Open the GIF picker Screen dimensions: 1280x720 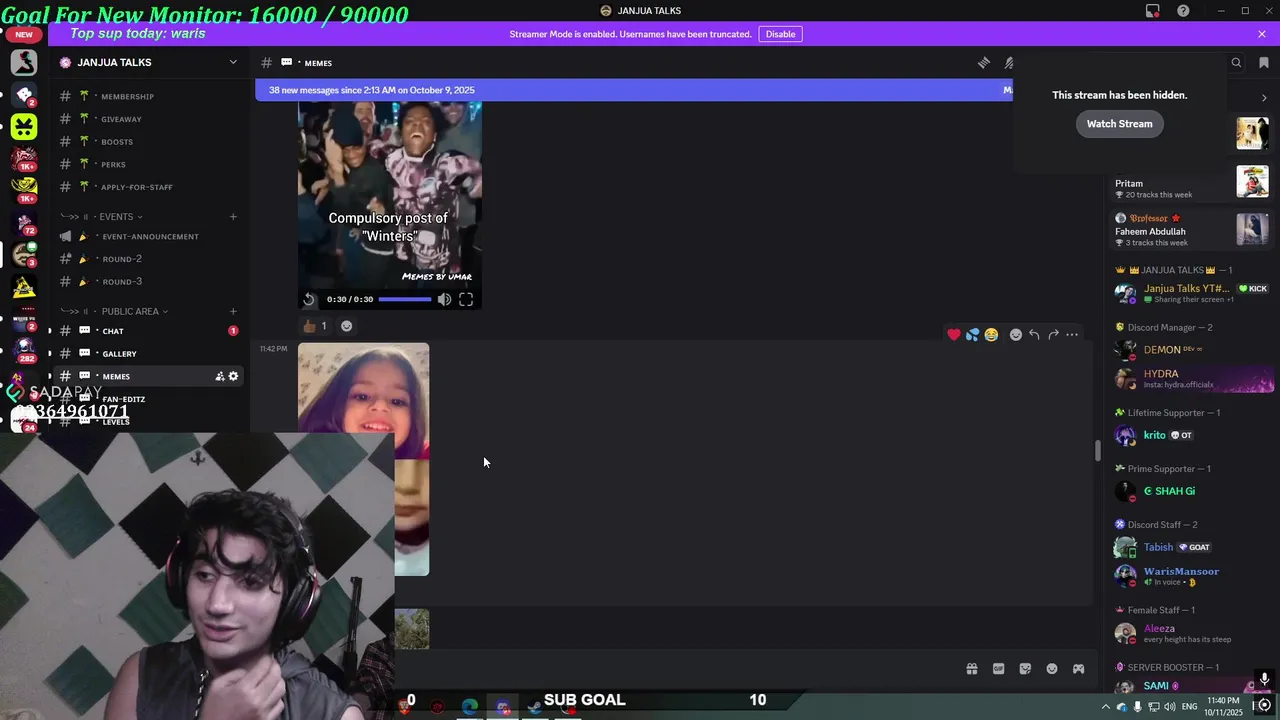pos(998,669)
